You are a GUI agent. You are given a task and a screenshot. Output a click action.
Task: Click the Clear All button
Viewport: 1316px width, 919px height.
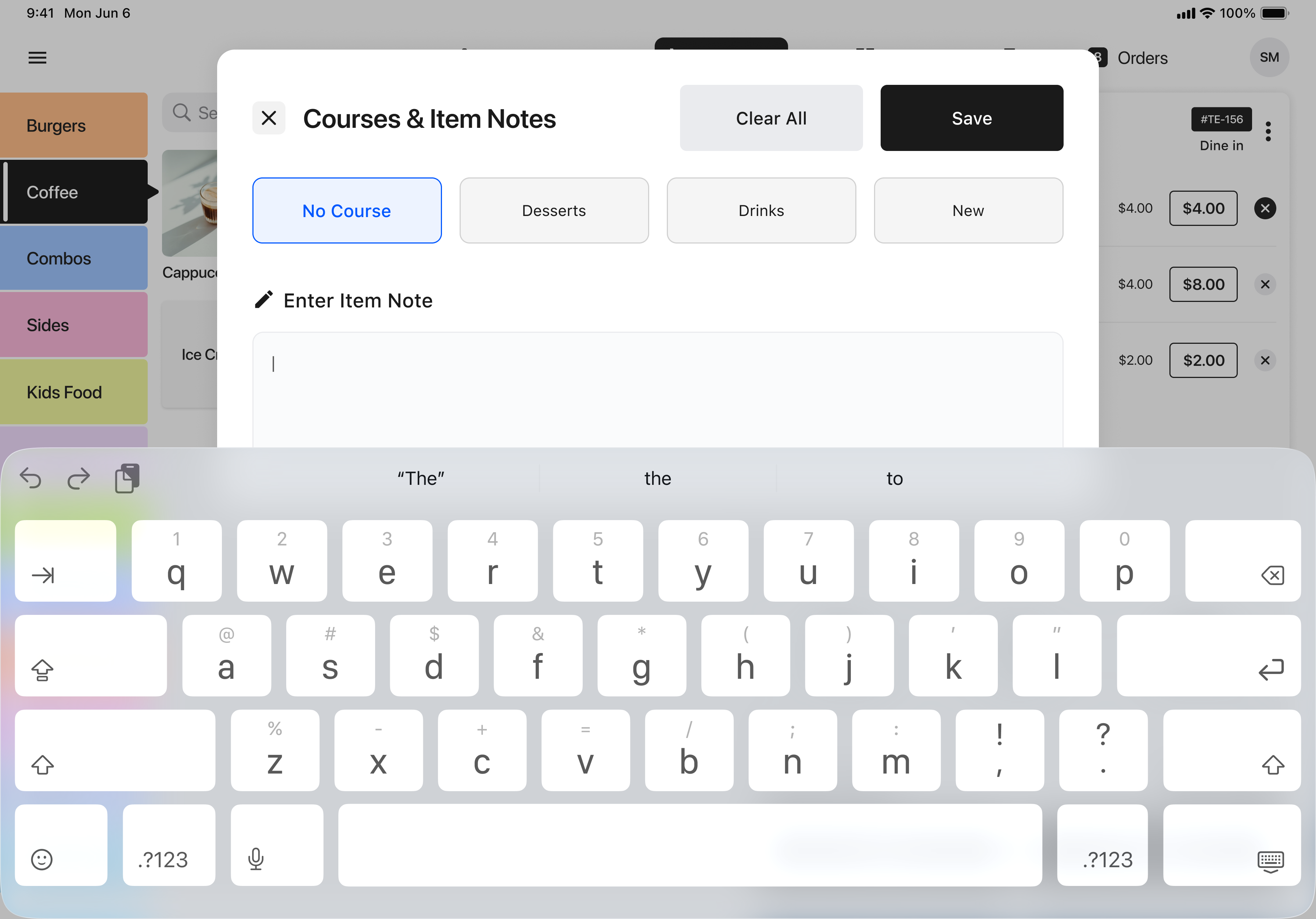[771, 118]
